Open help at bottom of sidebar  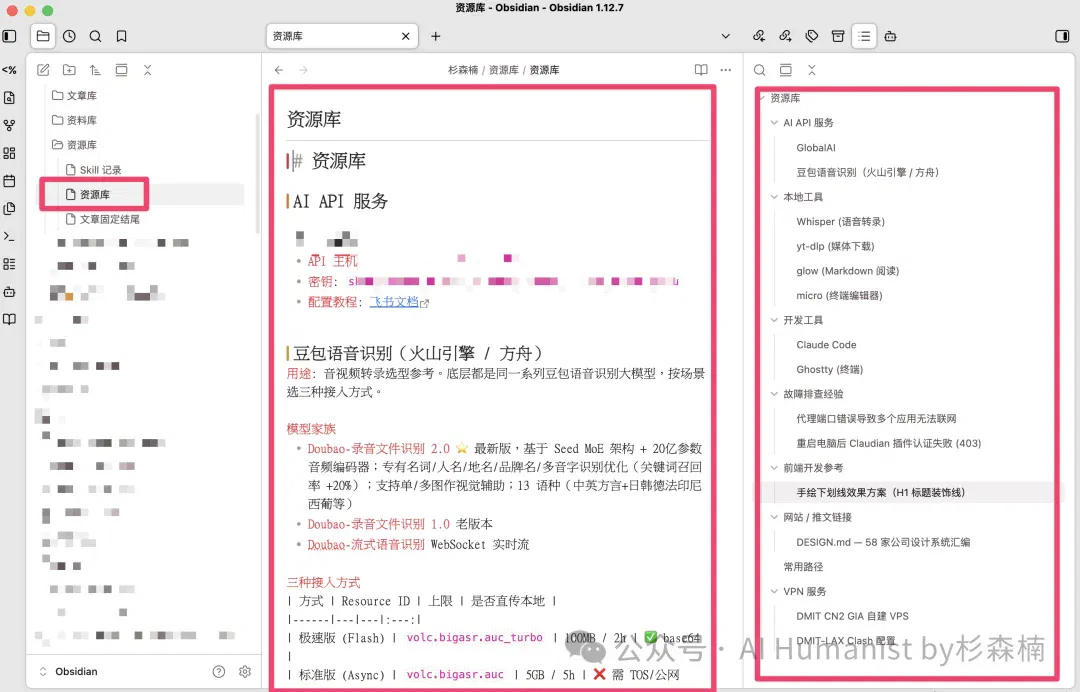[219, 671]
